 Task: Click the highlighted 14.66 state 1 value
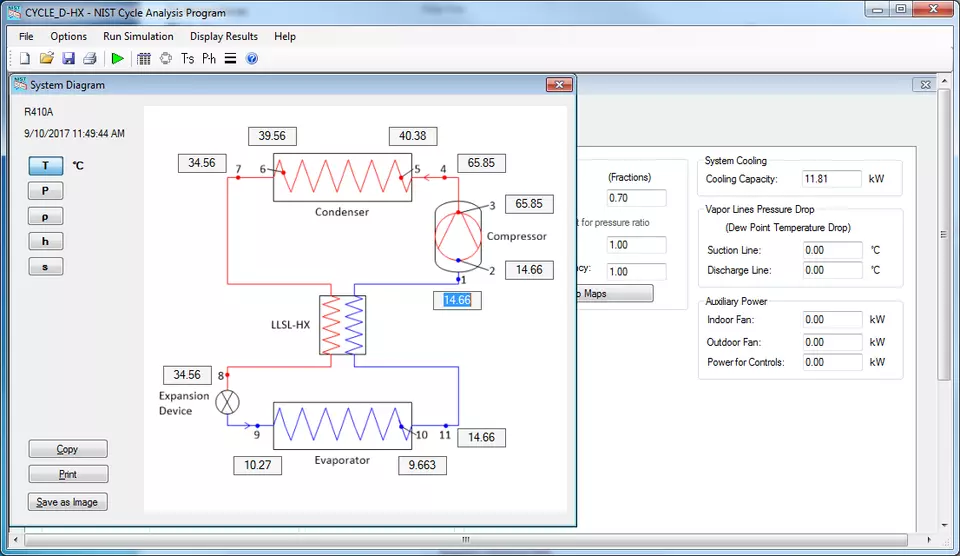pos(457,300)
